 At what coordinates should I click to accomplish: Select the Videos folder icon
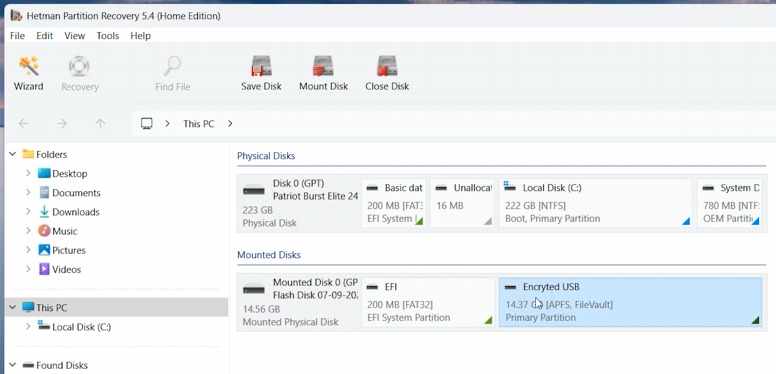pyautogui.click(x=44, y=269)
